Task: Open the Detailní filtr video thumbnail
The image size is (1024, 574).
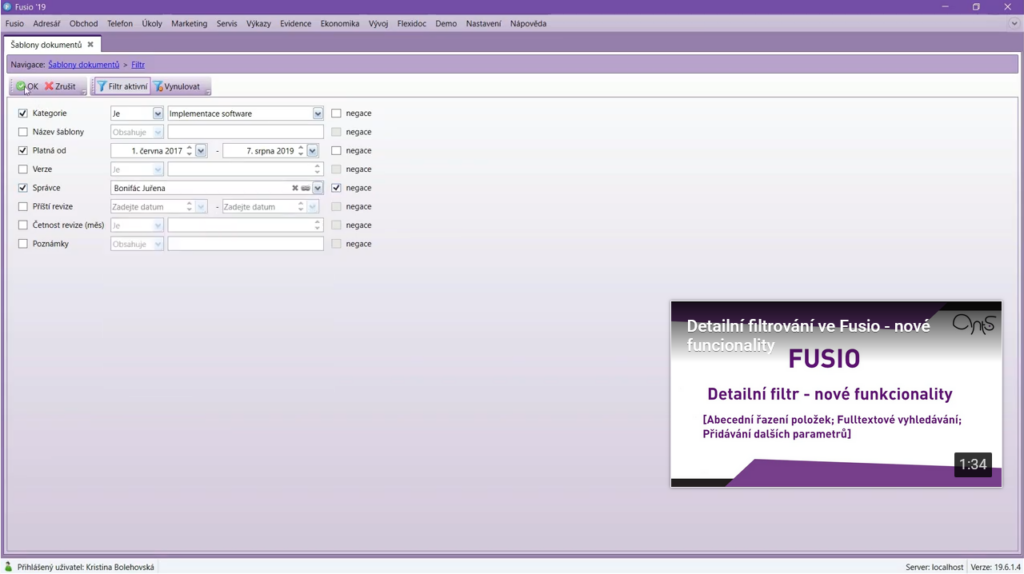Action: point(835,394)
